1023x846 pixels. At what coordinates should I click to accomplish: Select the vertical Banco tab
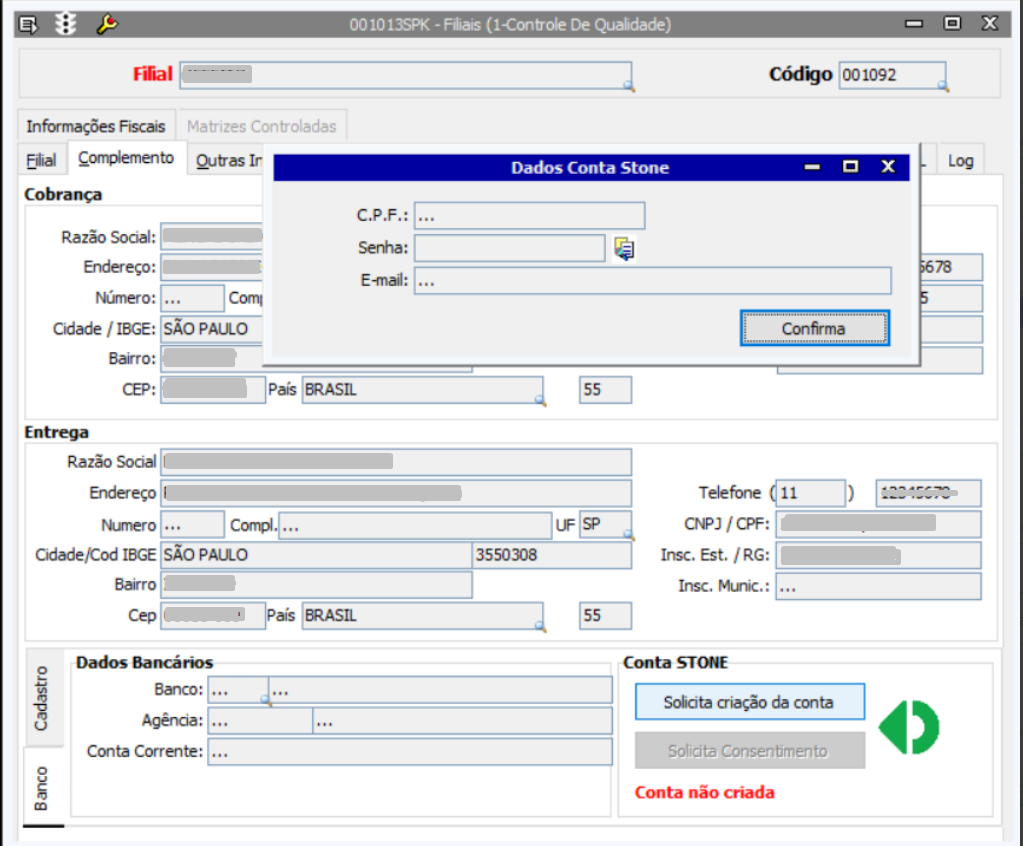[42, 787]
